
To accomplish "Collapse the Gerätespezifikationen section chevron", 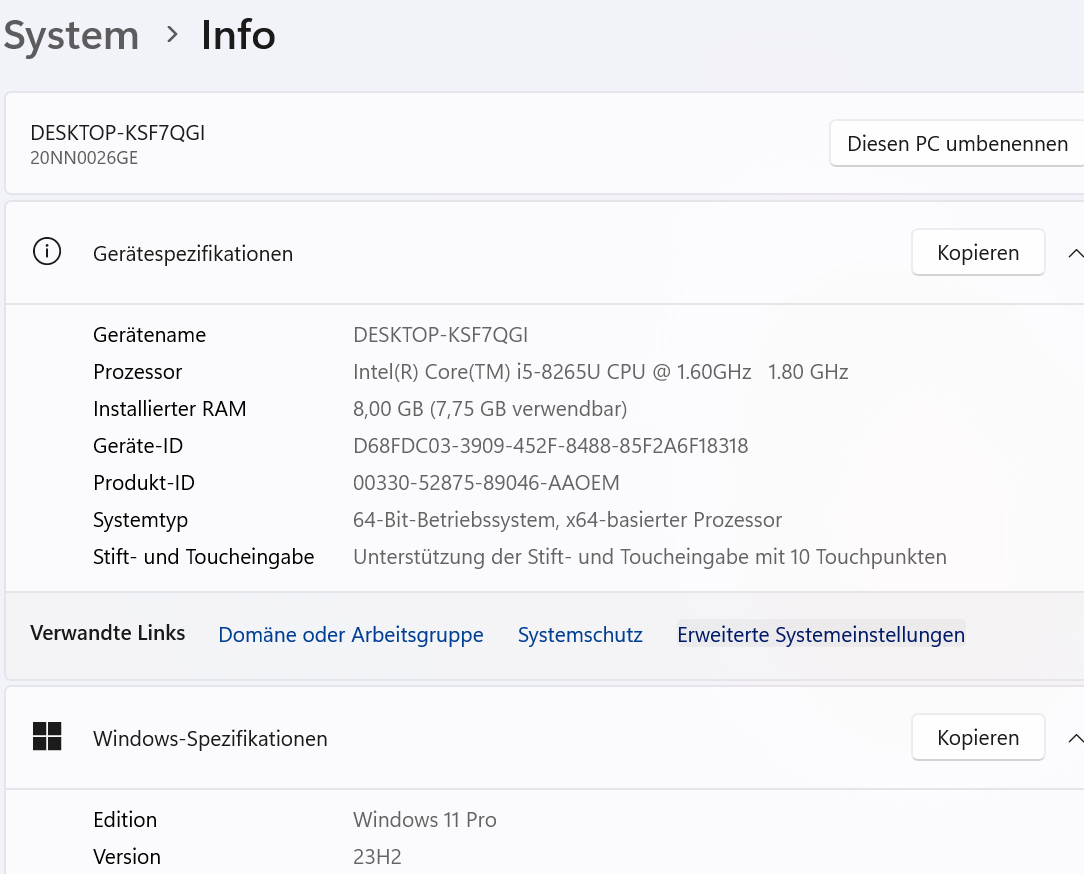I will point(1075,253).
